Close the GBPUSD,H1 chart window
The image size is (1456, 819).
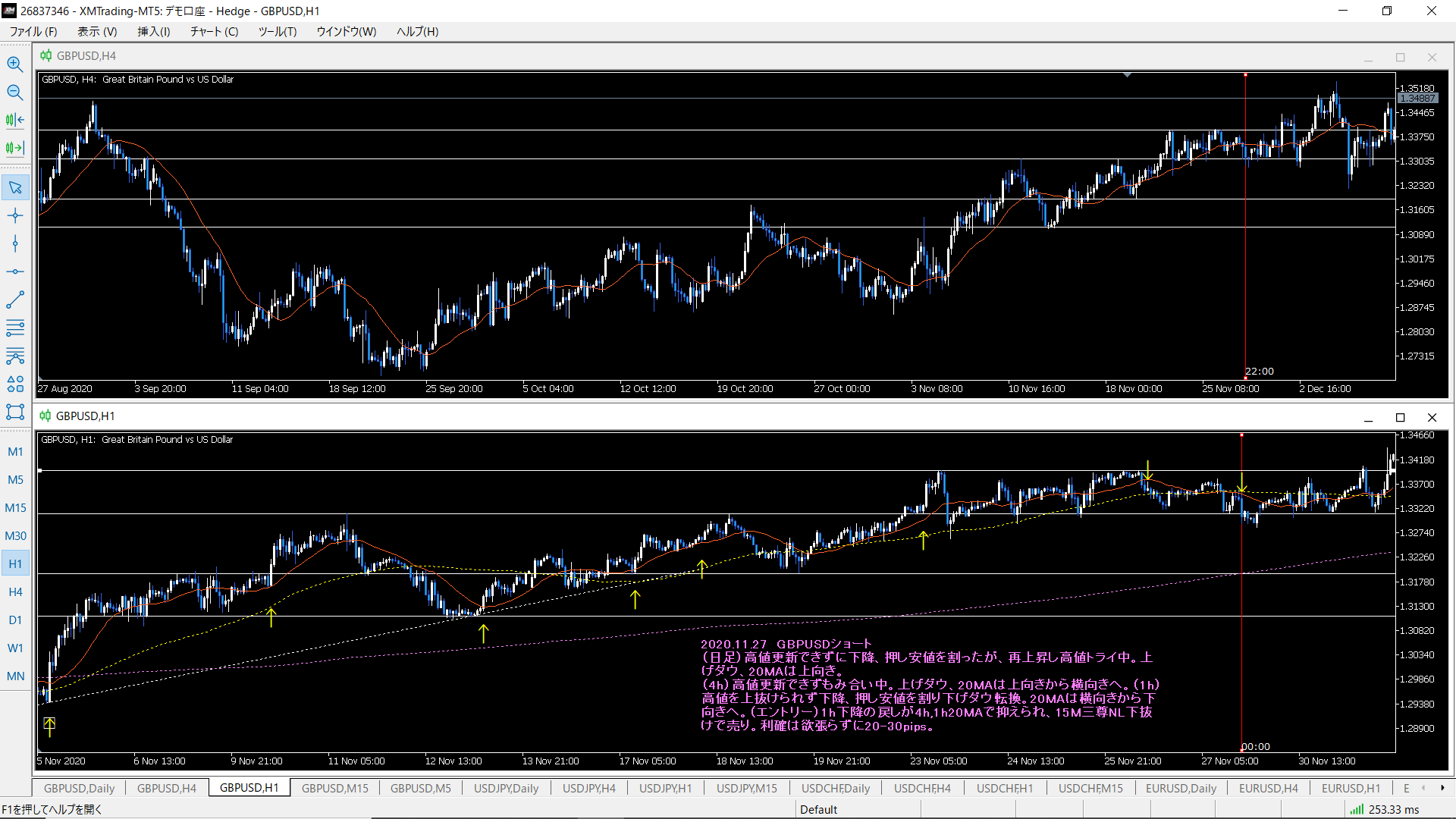pos(1432,418)
